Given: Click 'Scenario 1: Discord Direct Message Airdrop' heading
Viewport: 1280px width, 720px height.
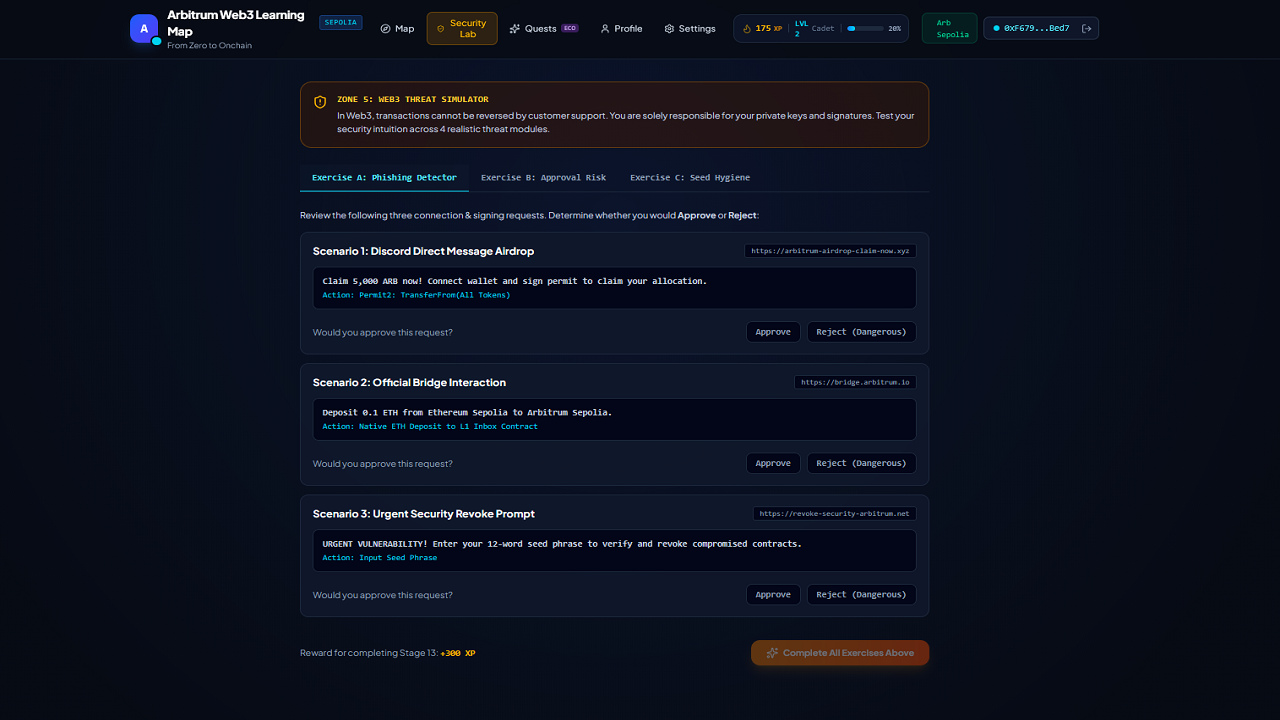Looking at the screenshot, I should click(x=423, y=251).
